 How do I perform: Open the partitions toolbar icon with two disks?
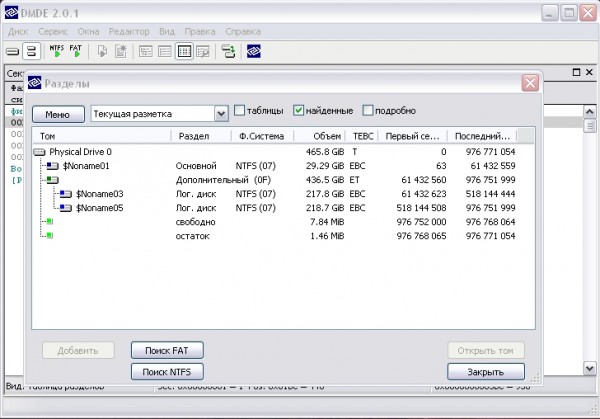tap(32, 51)
